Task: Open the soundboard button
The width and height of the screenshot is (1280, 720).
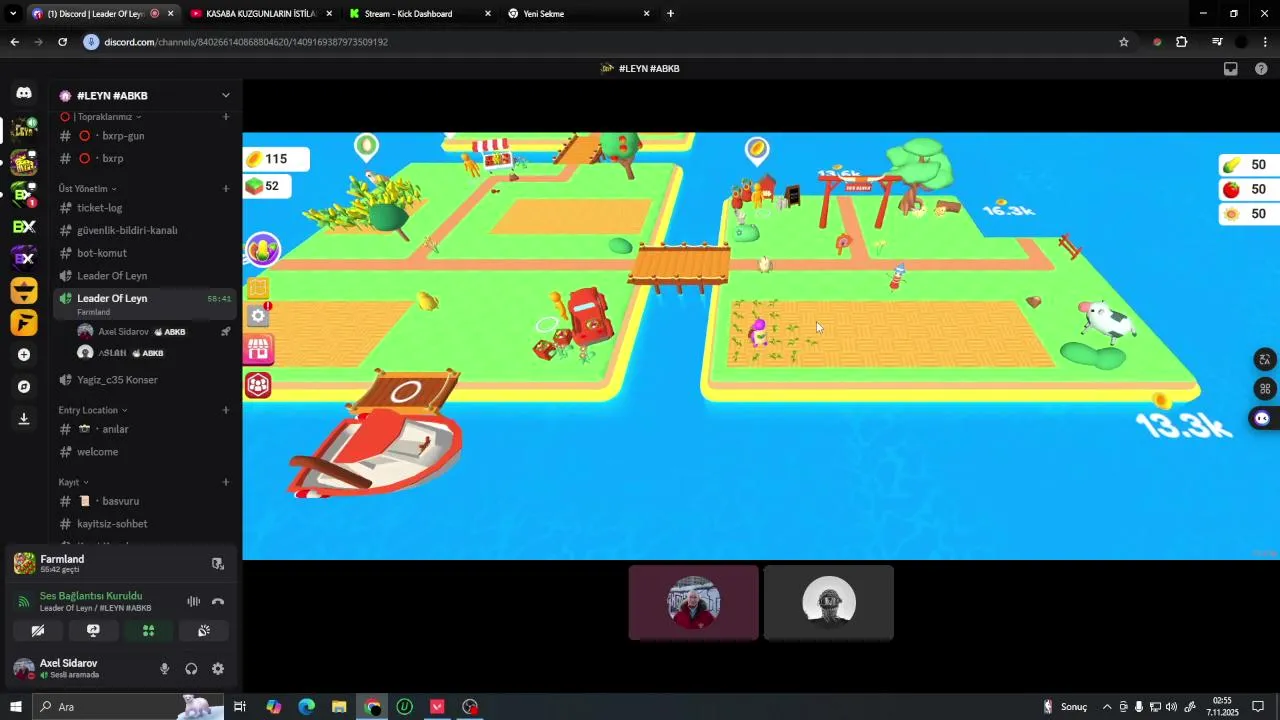Action: (204, 631)
